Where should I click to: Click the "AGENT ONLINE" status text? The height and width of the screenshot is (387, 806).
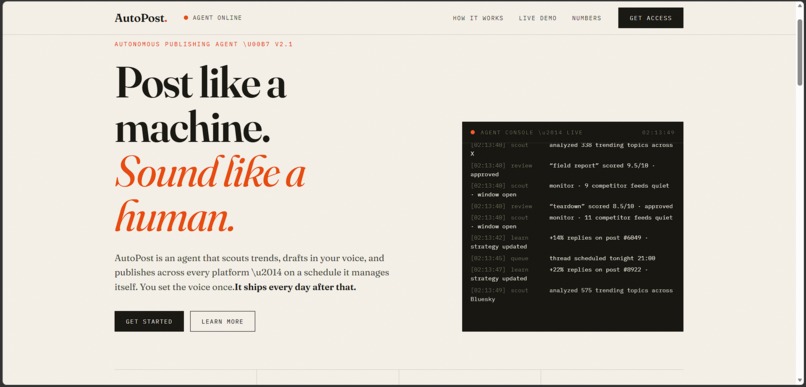217,18
